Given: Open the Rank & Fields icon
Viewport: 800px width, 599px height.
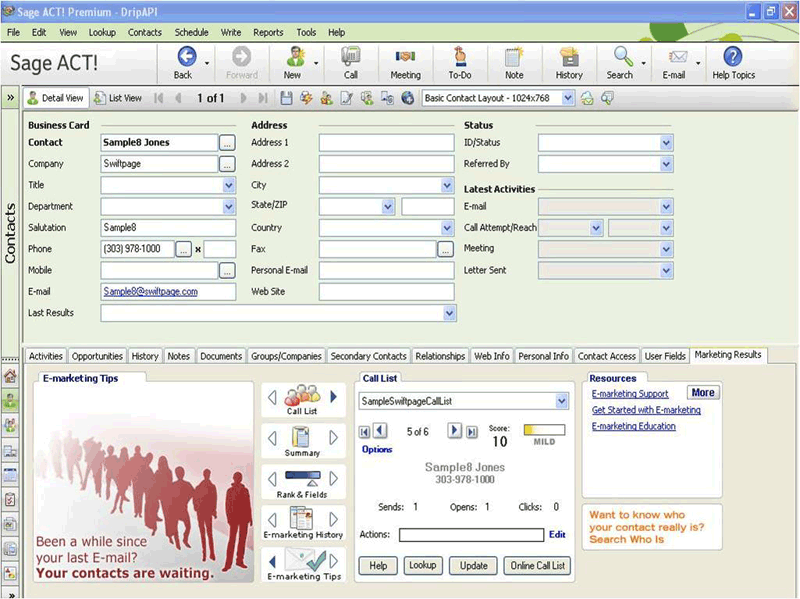Looking at the screenshot, I should coord(303,479).
